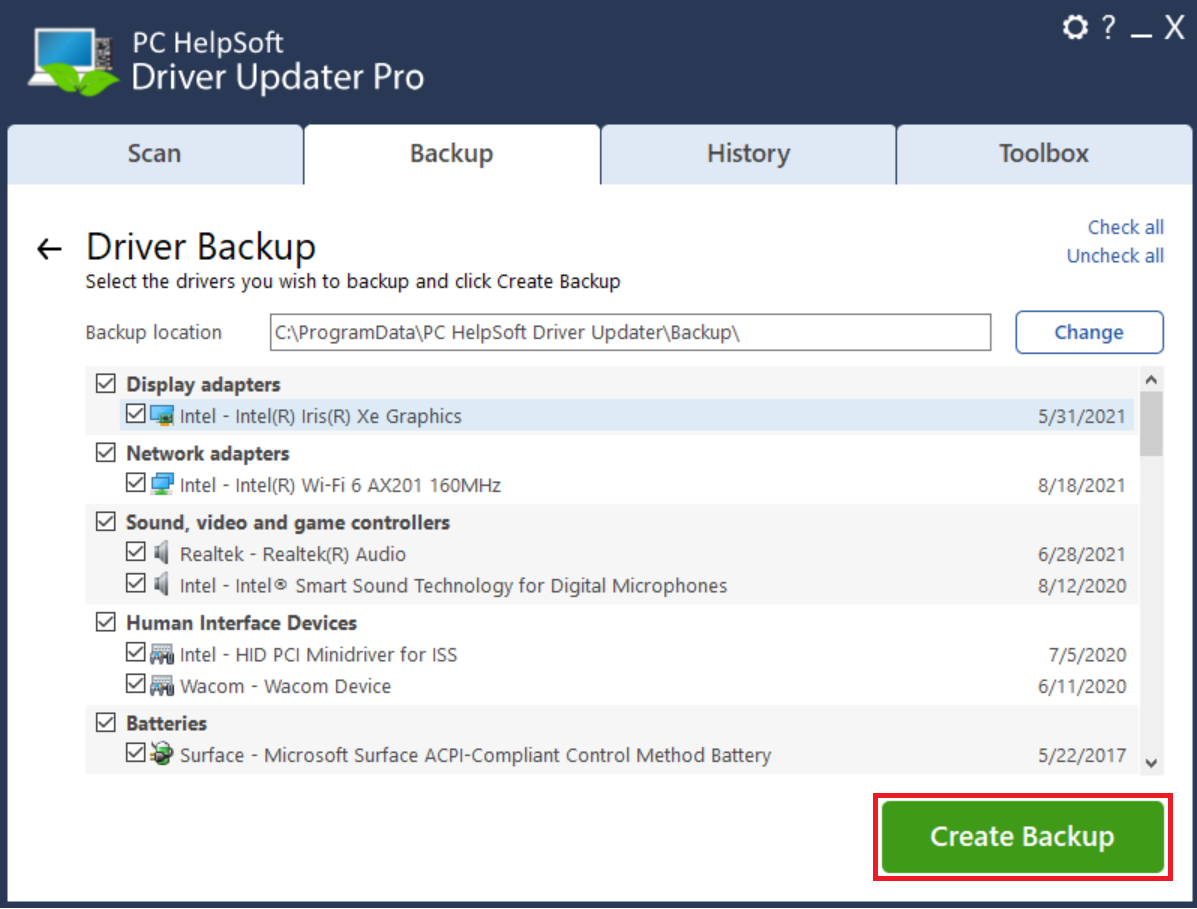Open help with the question mark icon

pos(1108,27)
